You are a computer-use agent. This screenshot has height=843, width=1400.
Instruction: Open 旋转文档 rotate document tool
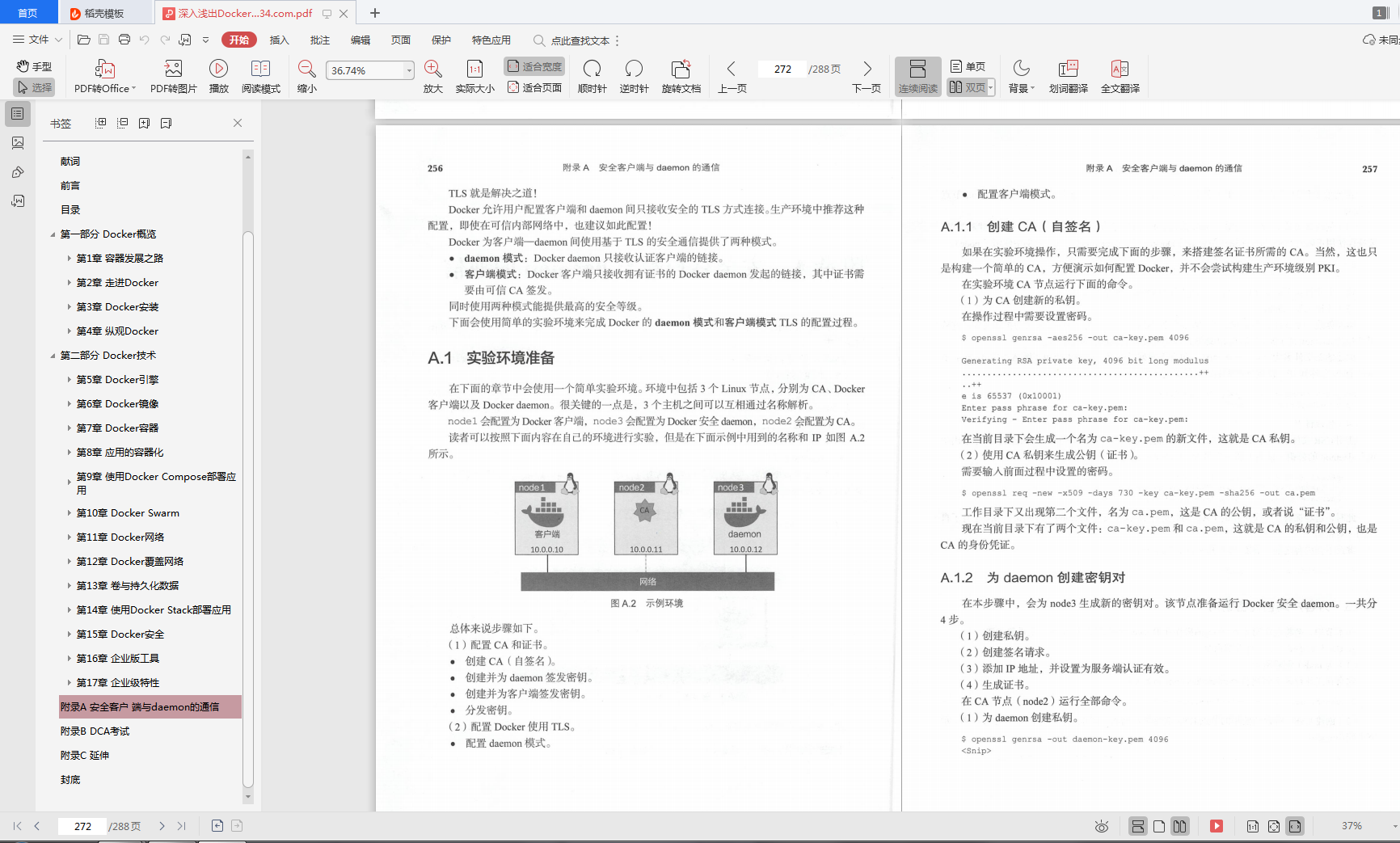(681, 77)
